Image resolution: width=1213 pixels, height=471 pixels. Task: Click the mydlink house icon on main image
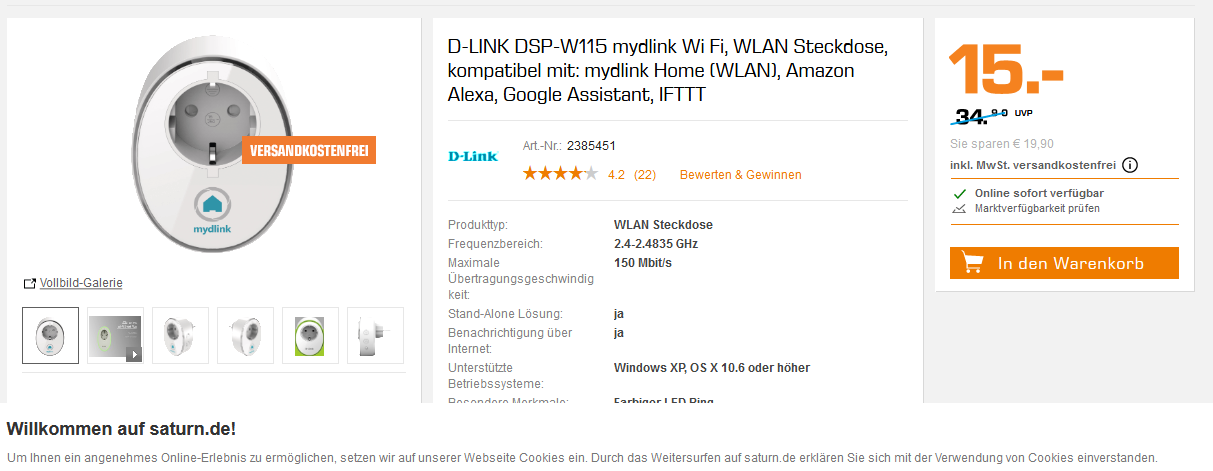[x=212, y=203]
